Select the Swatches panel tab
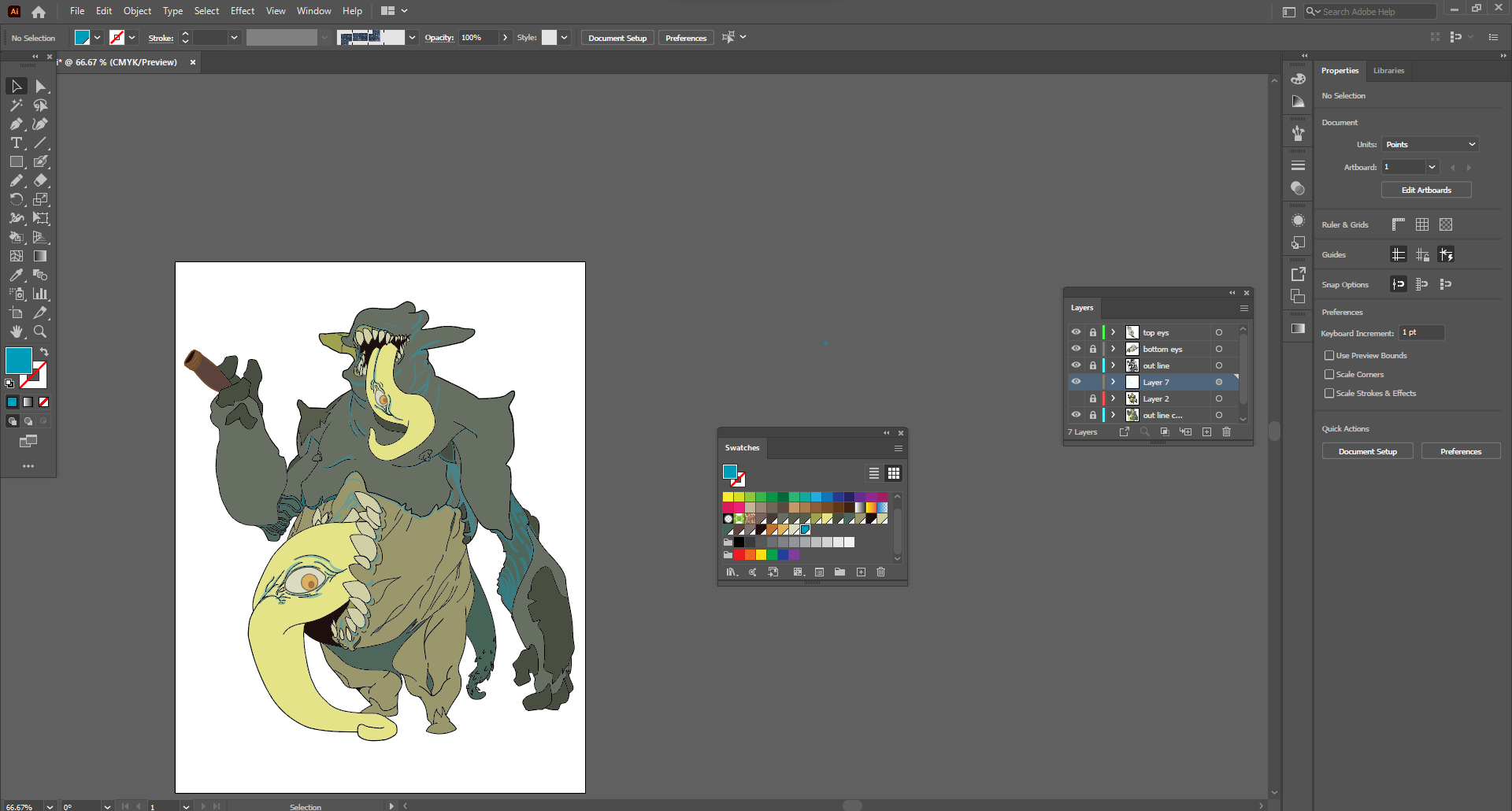 (742, 448)
